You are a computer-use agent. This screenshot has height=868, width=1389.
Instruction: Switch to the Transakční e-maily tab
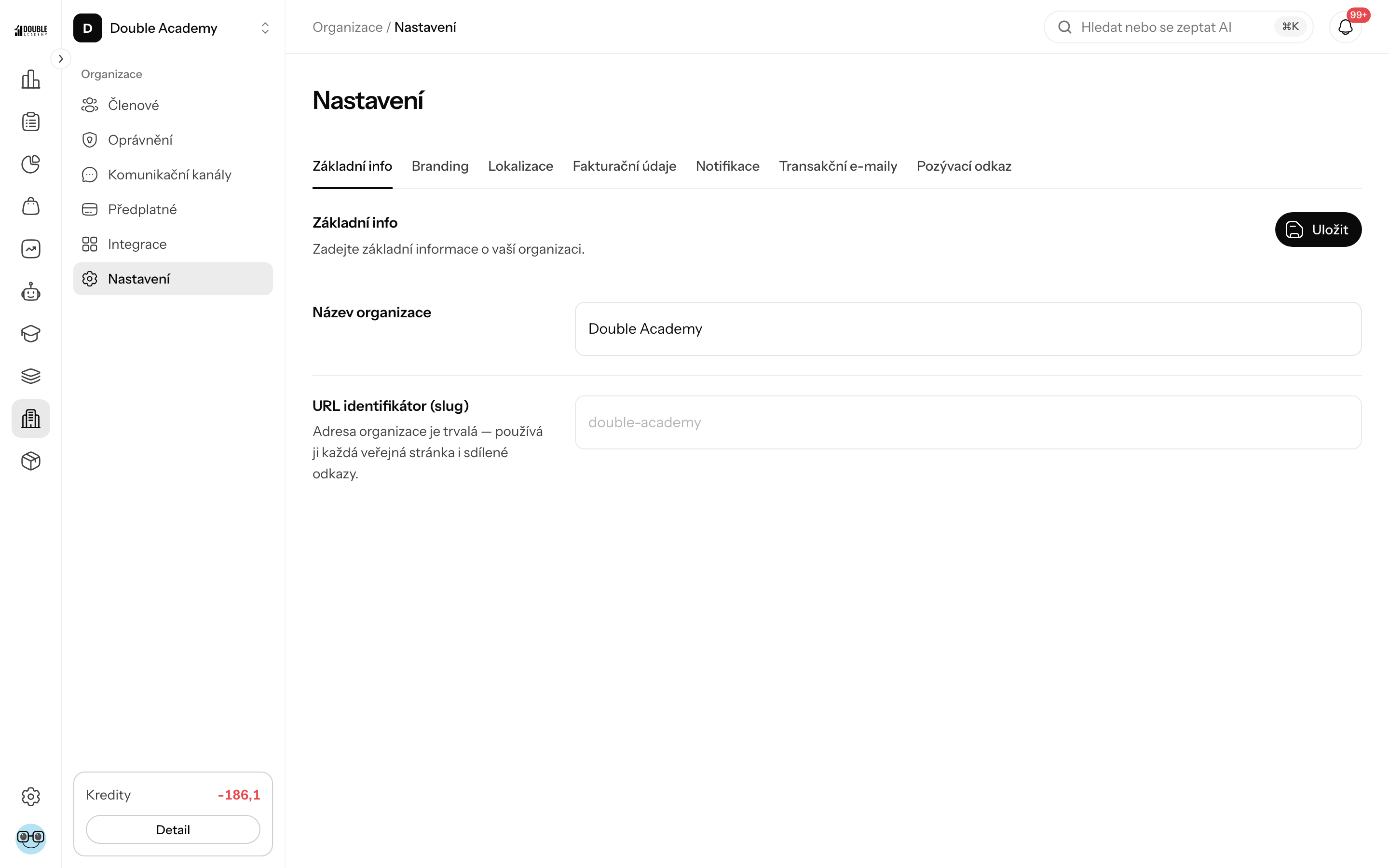(x=837, y=166)
